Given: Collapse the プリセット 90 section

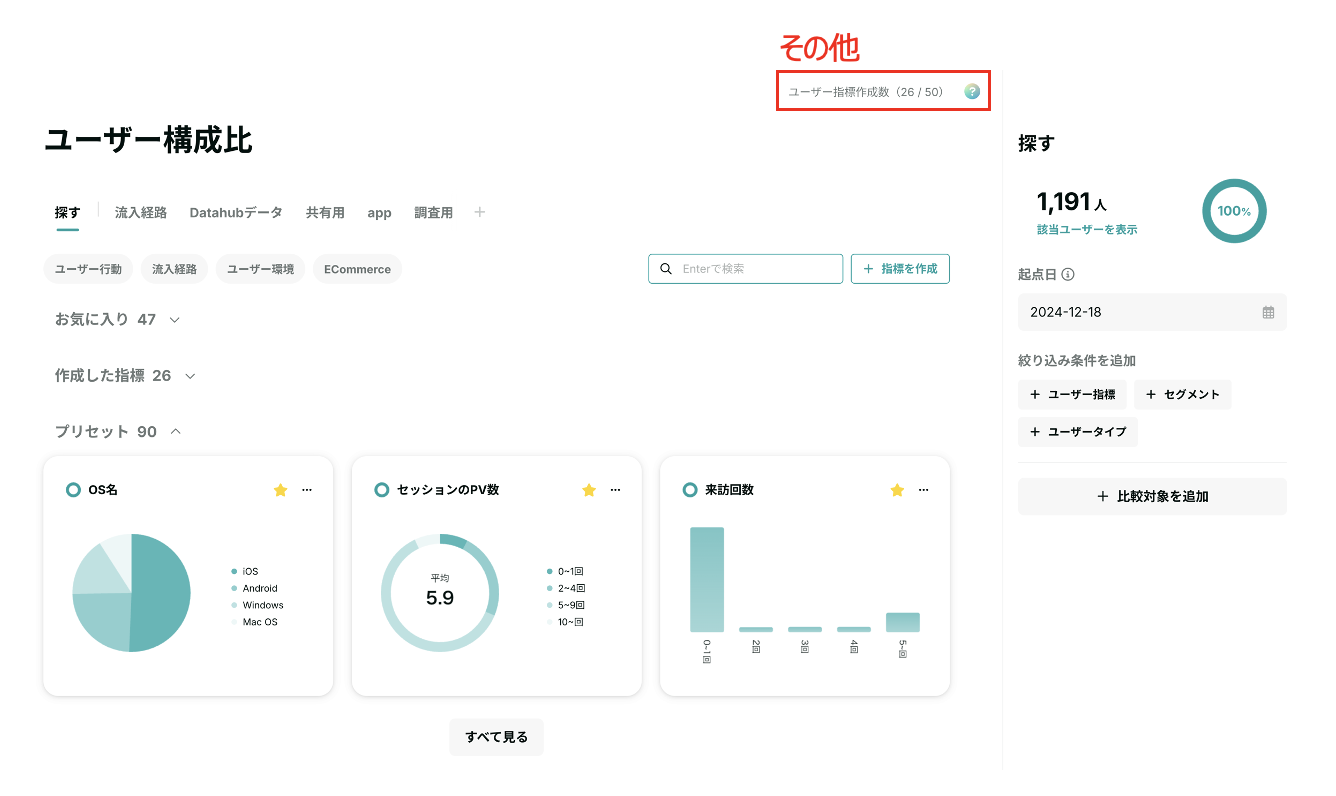Looking at the screenshot, I should tap(118, 431).
